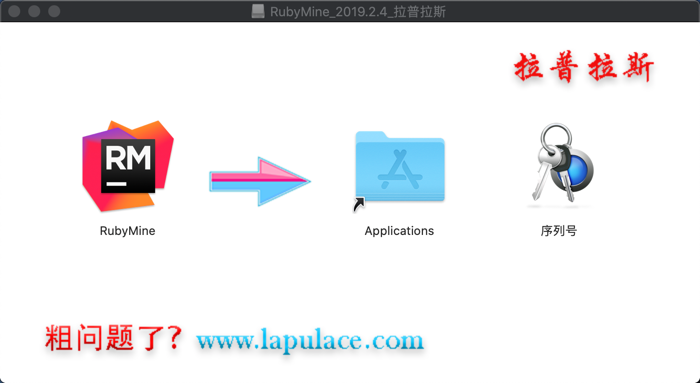Select the 序列号 file label
The height and width of the screenshot is (383, 700).
[x=558, y=231]
